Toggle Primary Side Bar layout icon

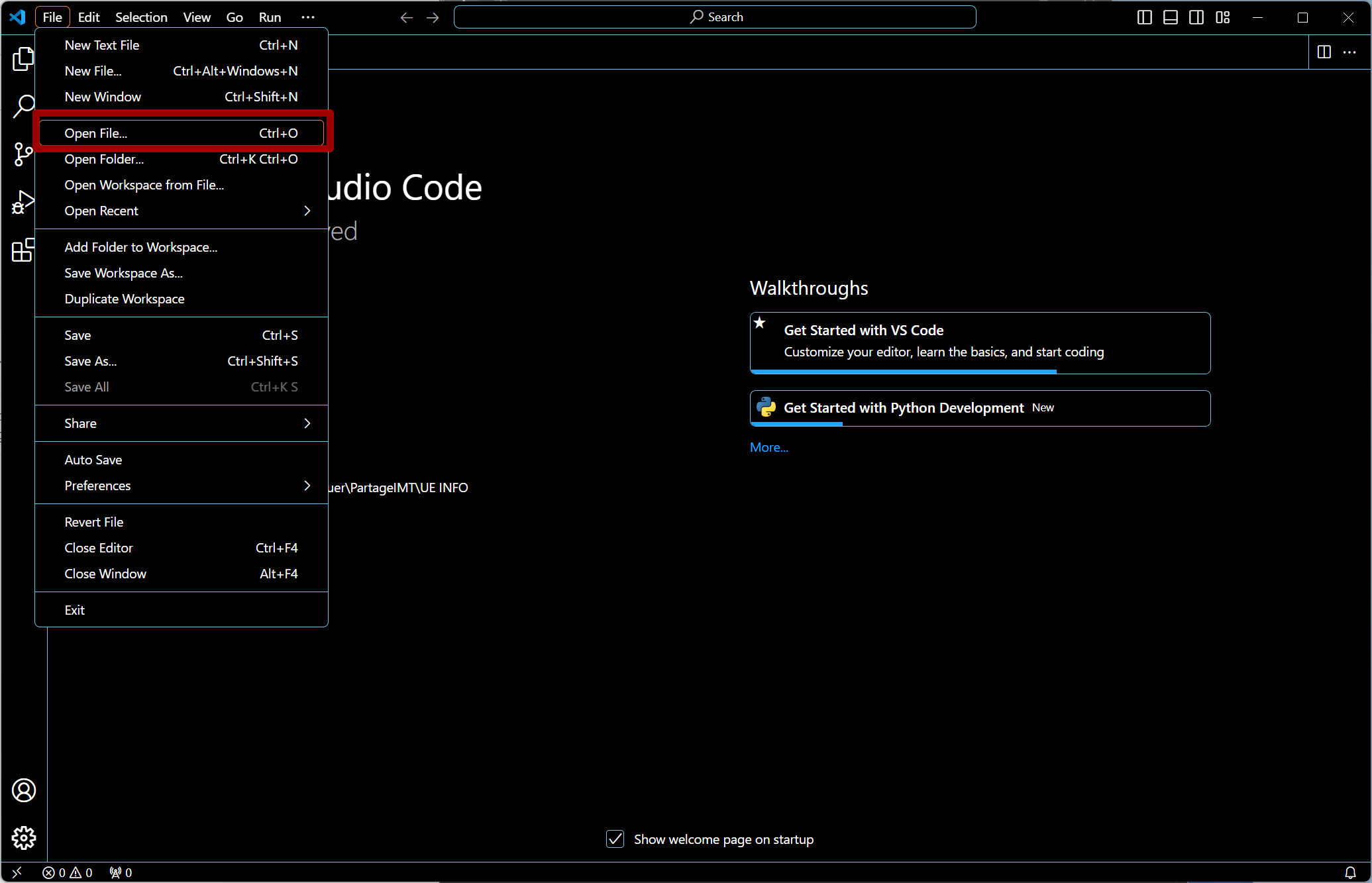pyautogui.click(x=1144, y=17)
